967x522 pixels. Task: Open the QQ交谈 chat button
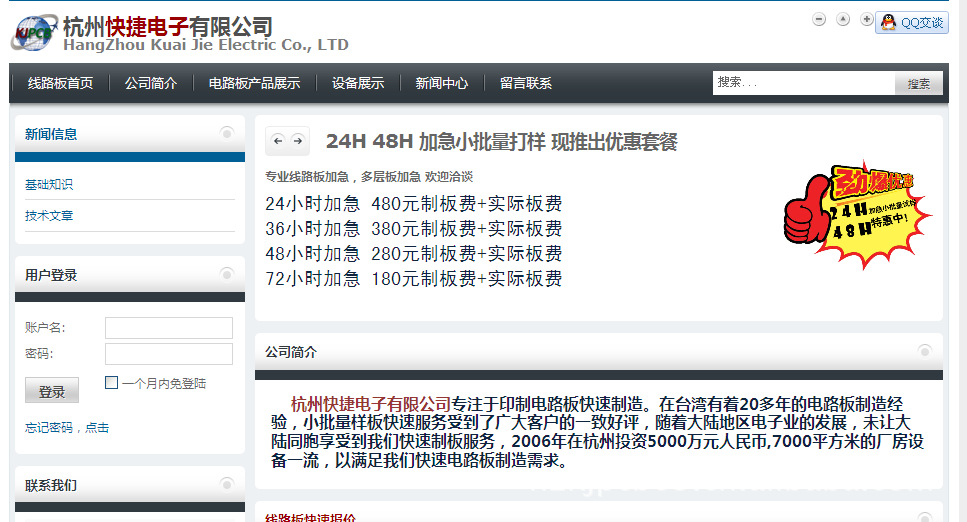(x=912, y=23)
